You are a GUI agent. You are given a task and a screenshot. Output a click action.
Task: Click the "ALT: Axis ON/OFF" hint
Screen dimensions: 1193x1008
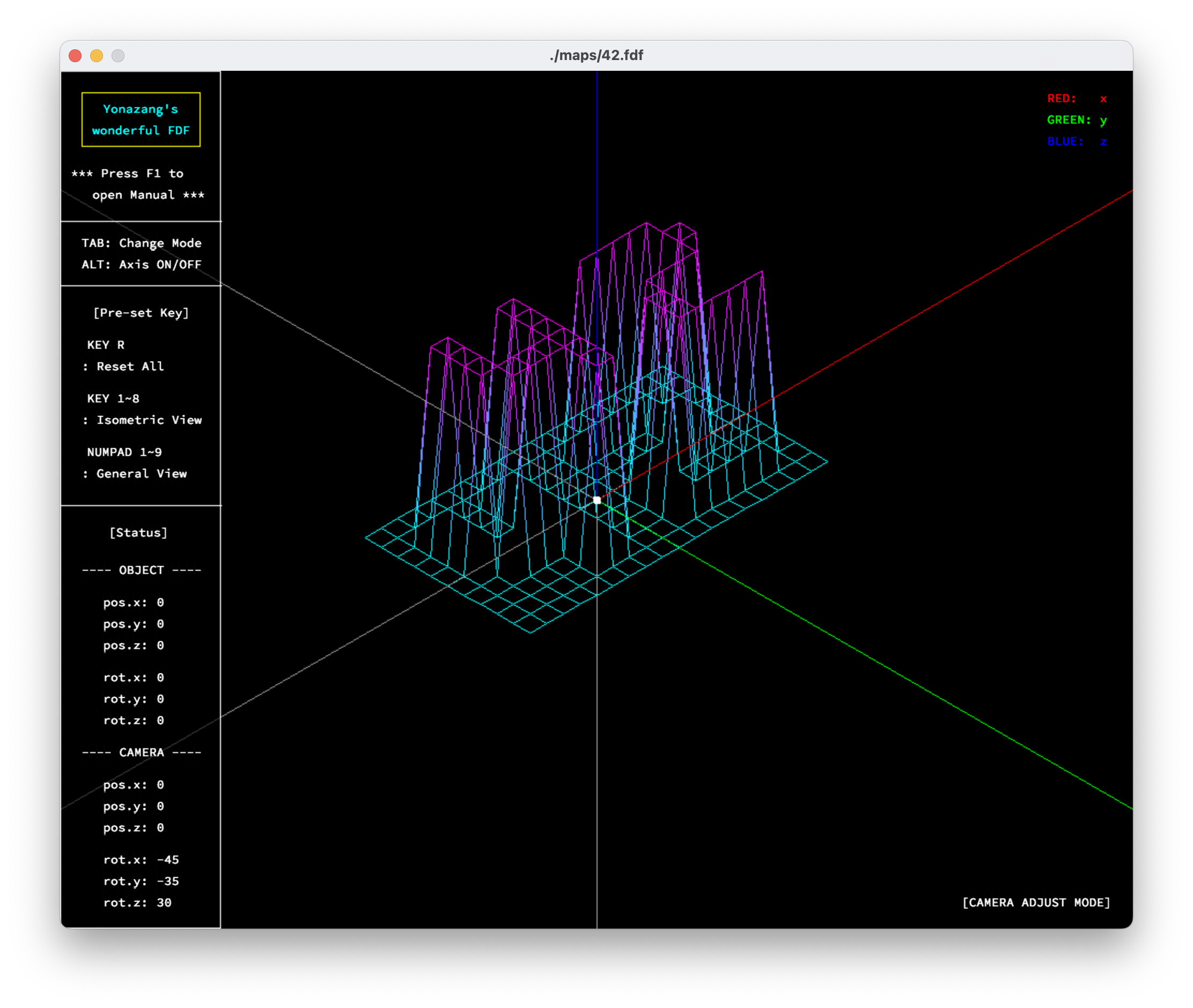(x=141, y=264)
